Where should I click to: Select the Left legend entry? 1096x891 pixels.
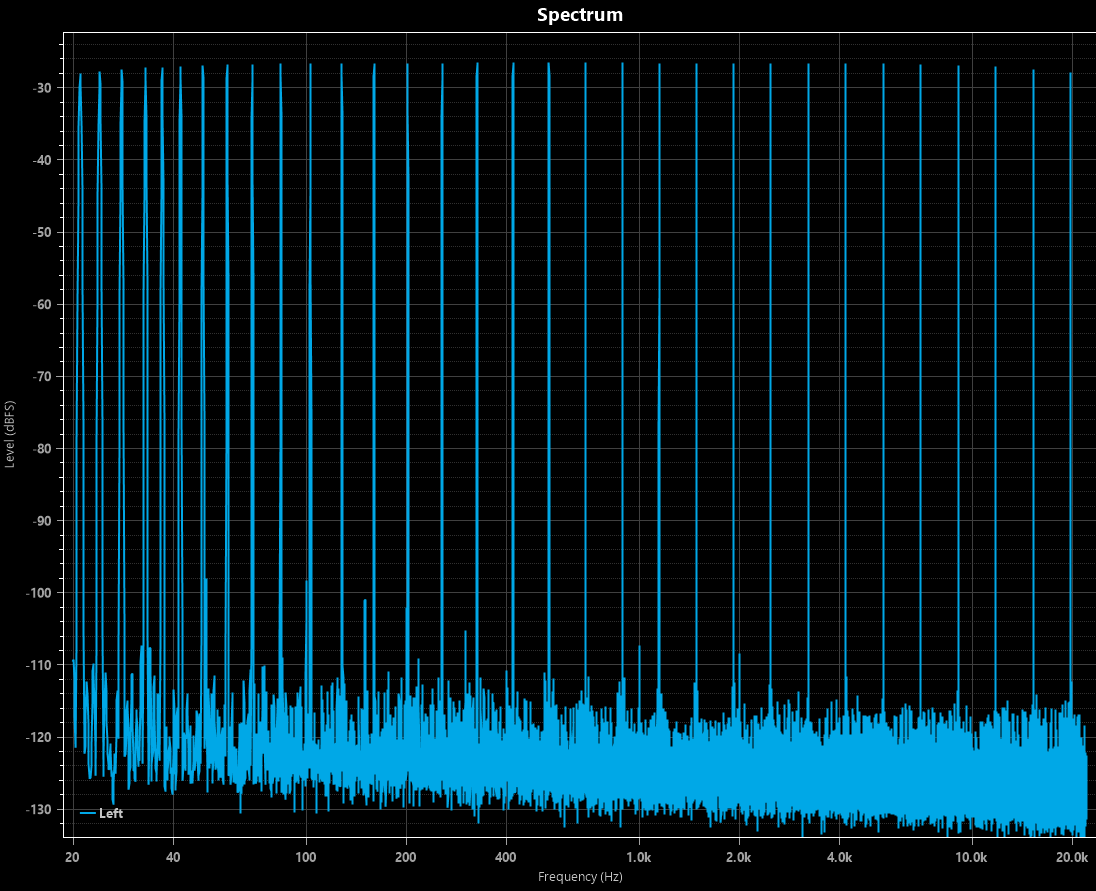pyautogui.click(x=101, y=813)
